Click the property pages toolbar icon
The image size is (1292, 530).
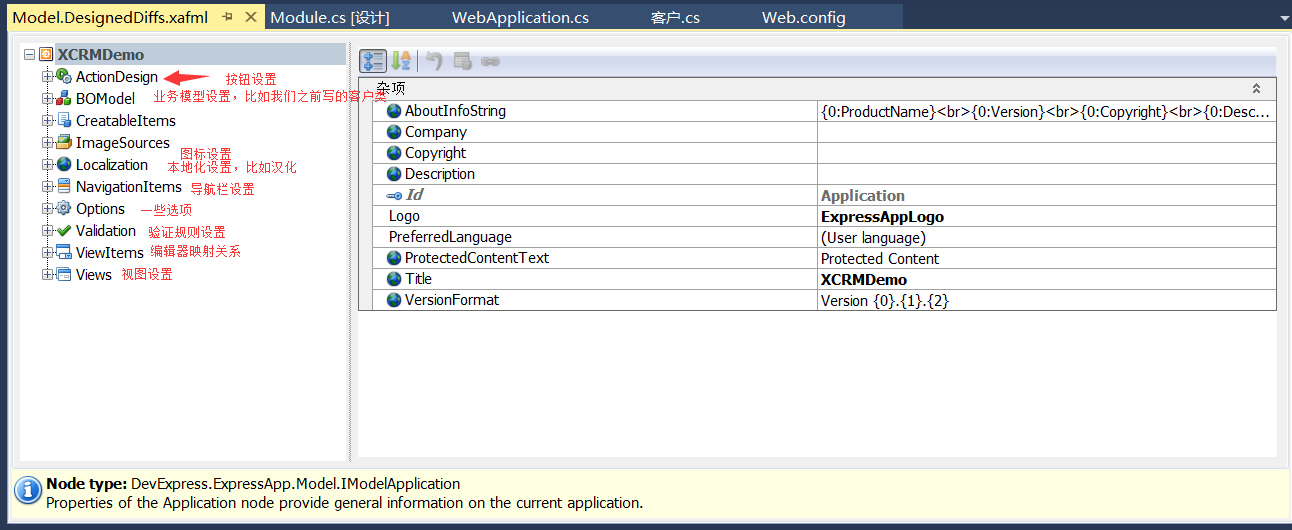pos(462,61)
